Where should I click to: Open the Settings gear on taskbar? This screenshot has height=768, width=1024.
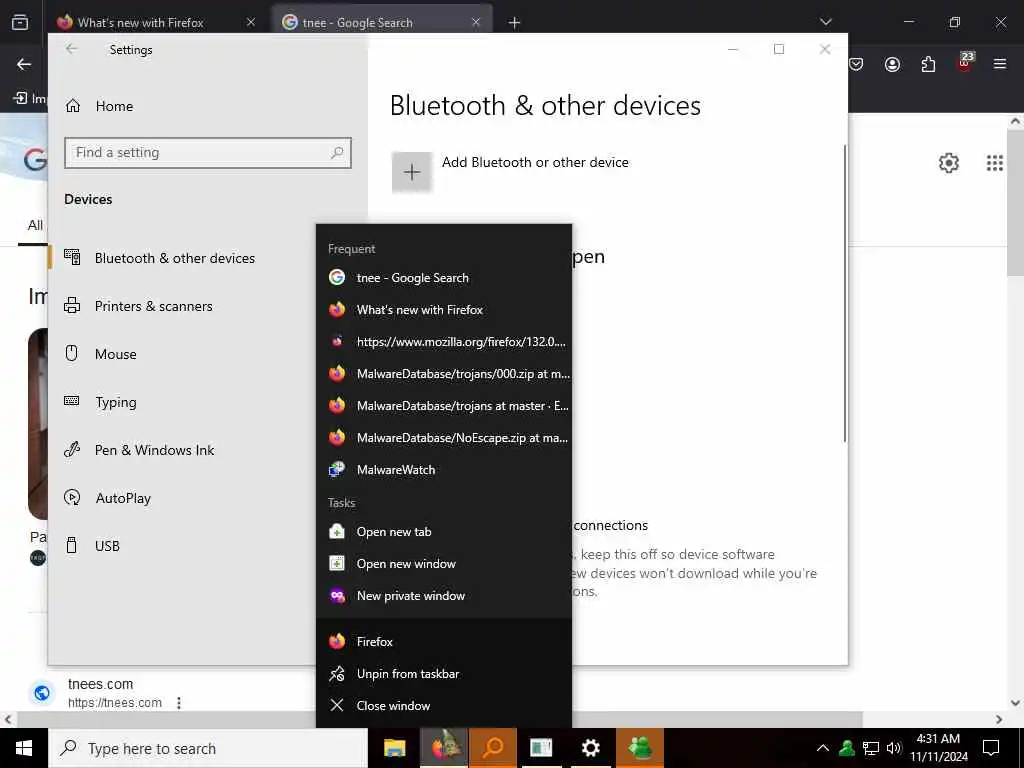[590, 748]
